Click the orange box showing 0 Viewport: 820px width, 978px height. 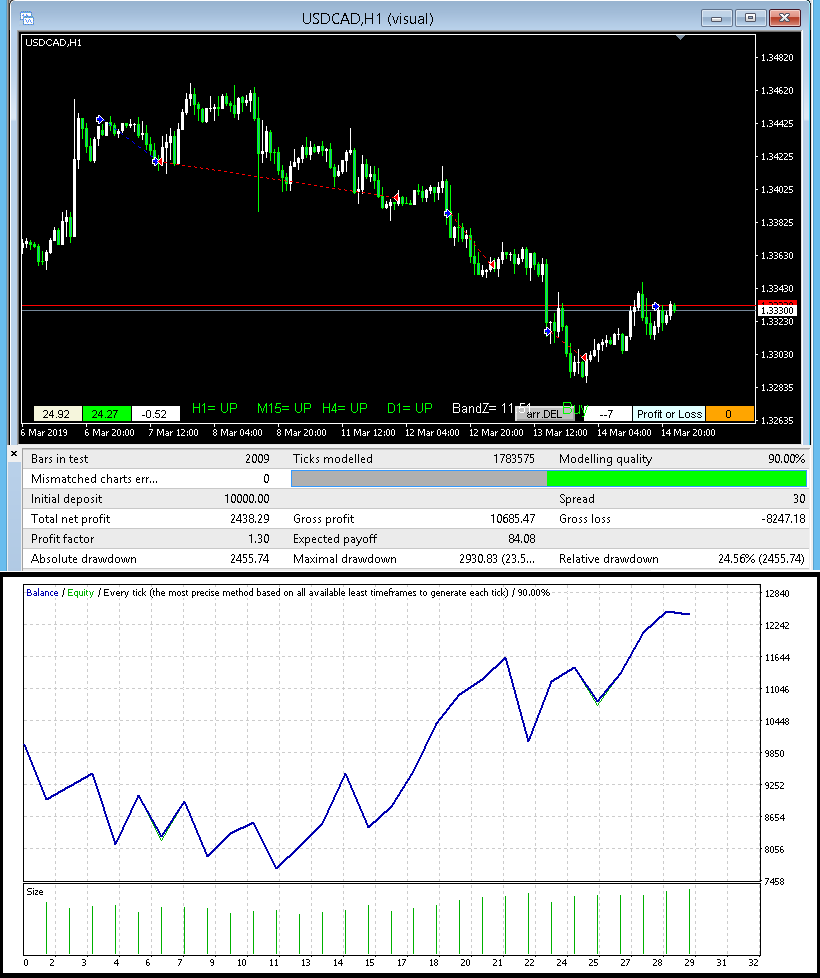click(730, 414)
